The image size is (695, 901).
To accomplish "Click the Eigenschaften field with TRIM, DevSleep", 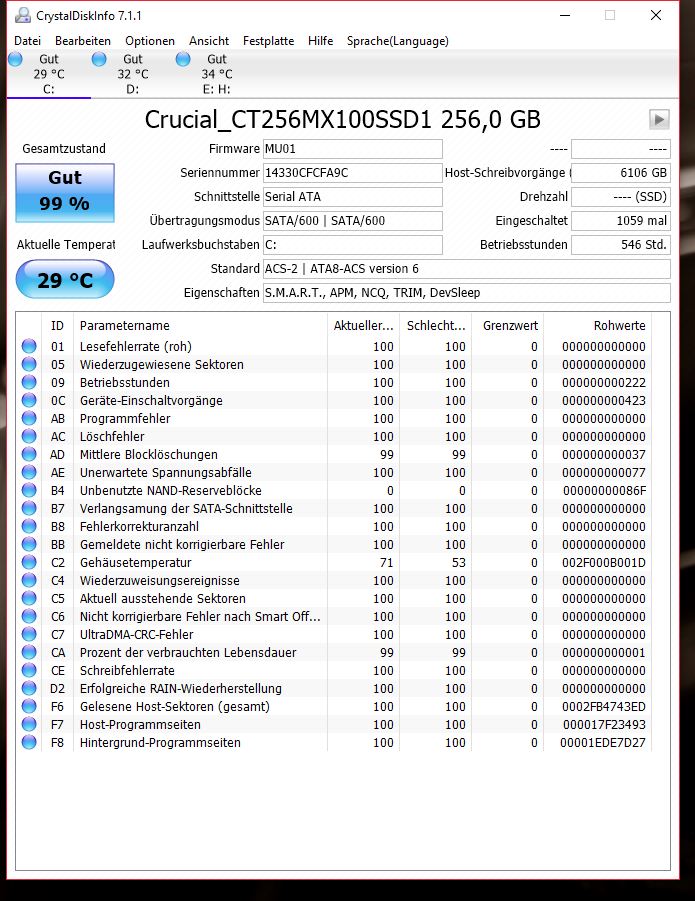I will click(x=466, y=292).
